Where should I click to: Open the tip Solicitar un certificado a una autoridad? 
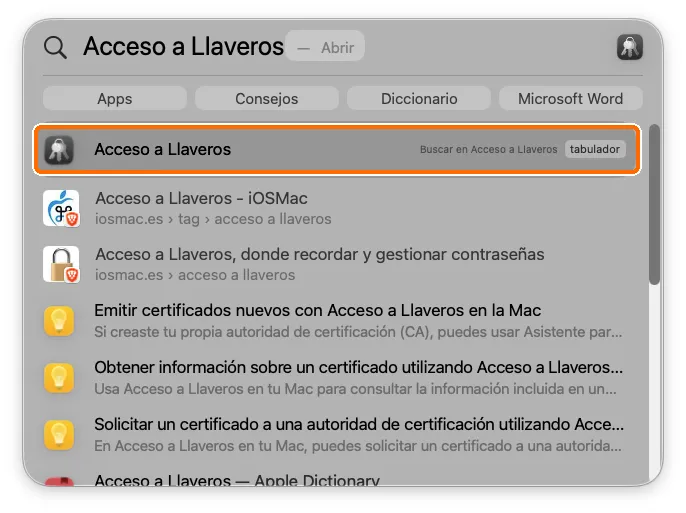[x=337, y=435]
